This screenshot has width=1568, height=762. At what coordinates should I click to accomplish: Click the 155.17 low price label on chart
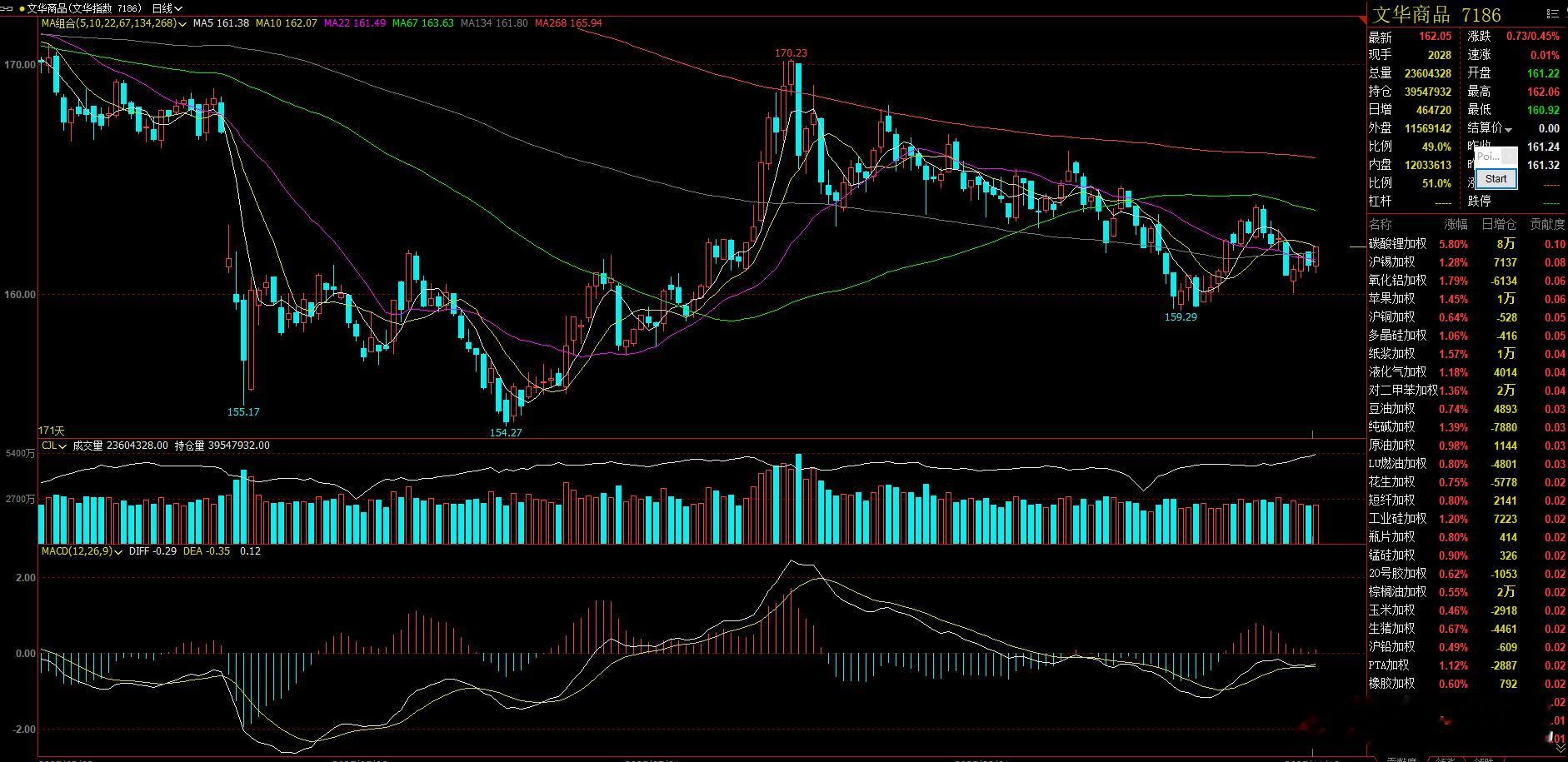tap(243, 411)
